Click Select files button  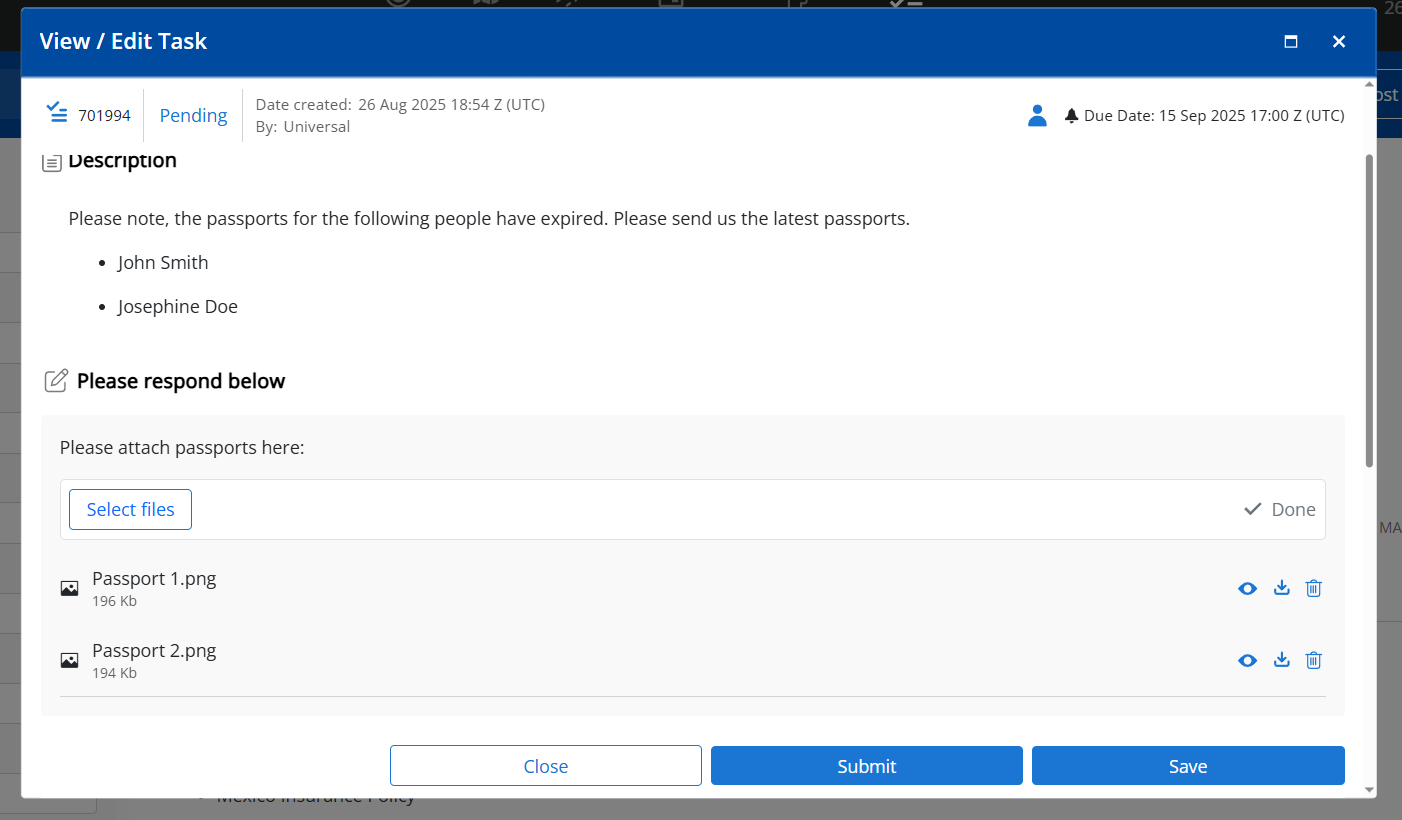130,509
